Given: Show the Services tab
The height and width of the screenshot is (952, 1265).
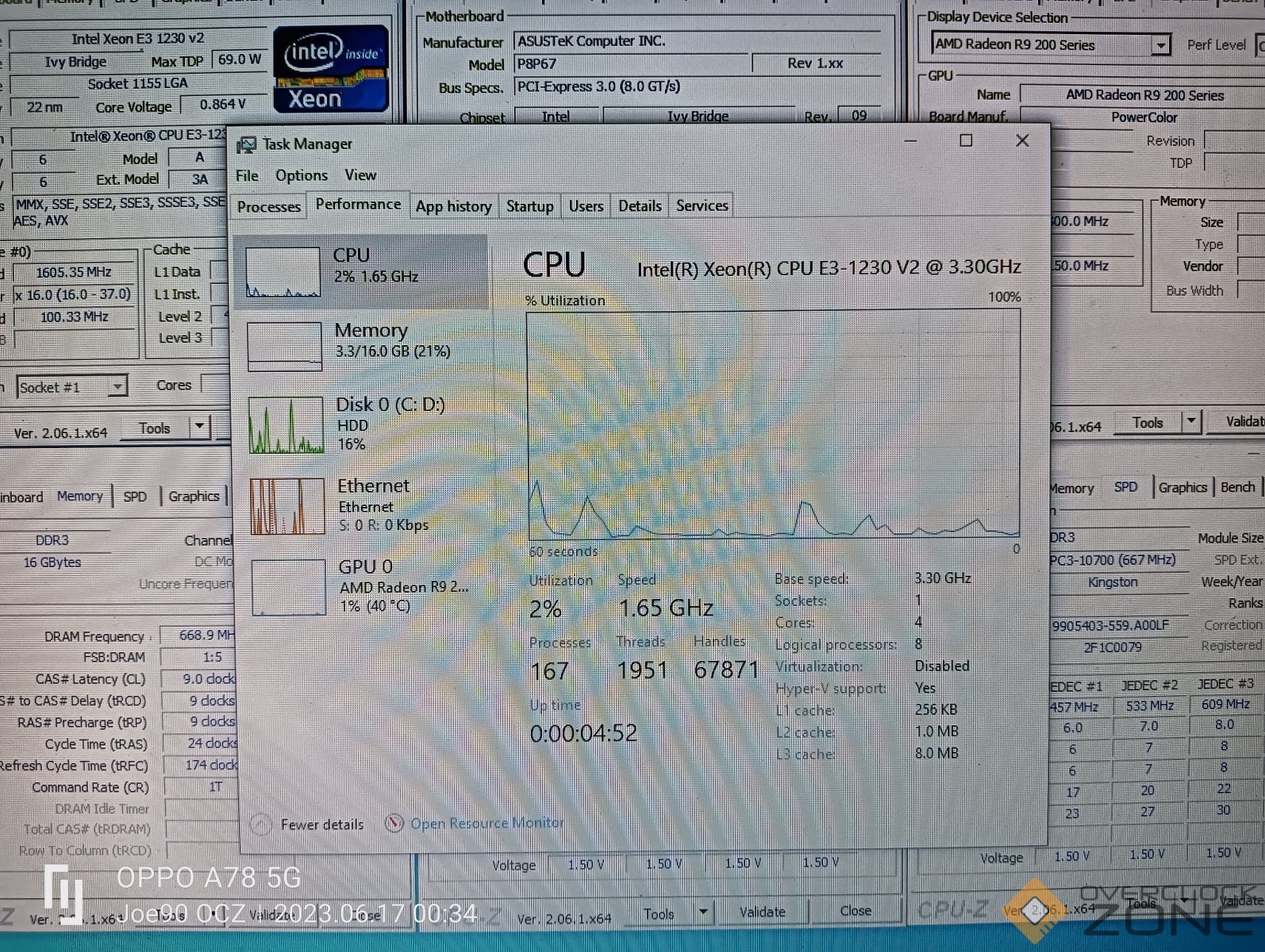Looking at the screenshot, I should click(x=702, y=206).
